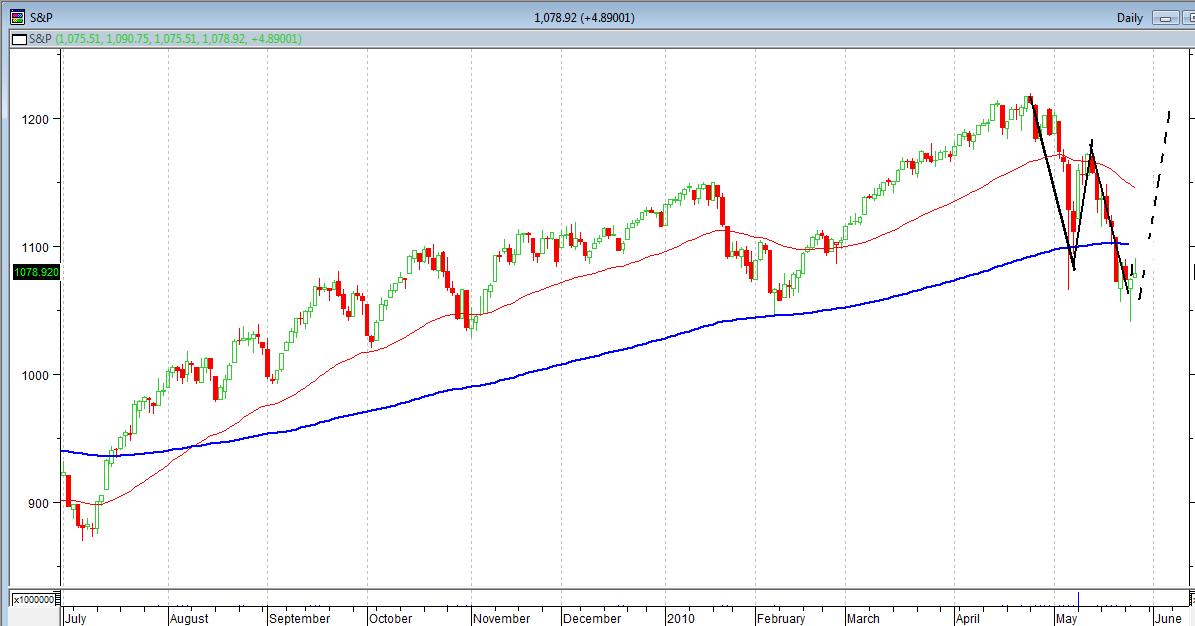Click the Daily timeframe label
This screenshot has height=626, width=1195.
point(1129,18)
